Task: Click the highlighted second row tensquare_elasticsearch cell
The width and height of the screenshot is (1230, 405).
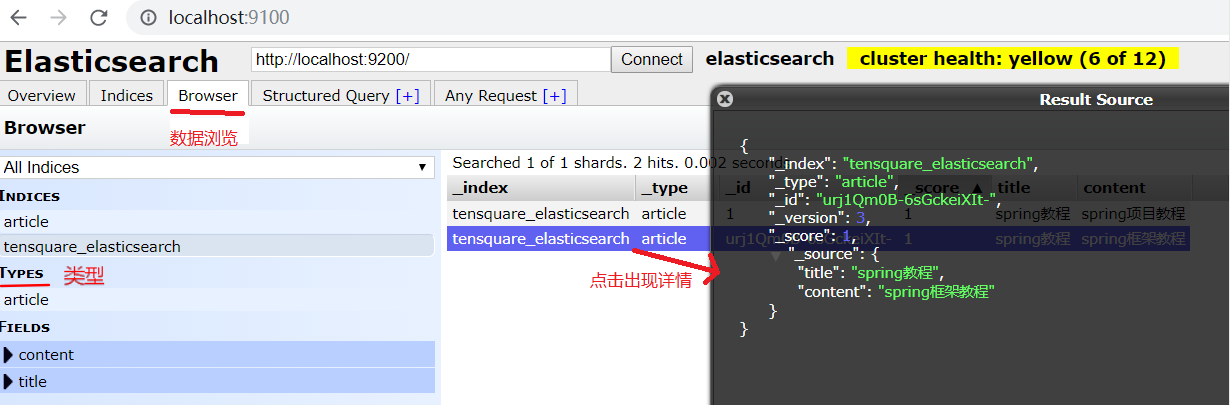Action: click(x=541, y=238)
